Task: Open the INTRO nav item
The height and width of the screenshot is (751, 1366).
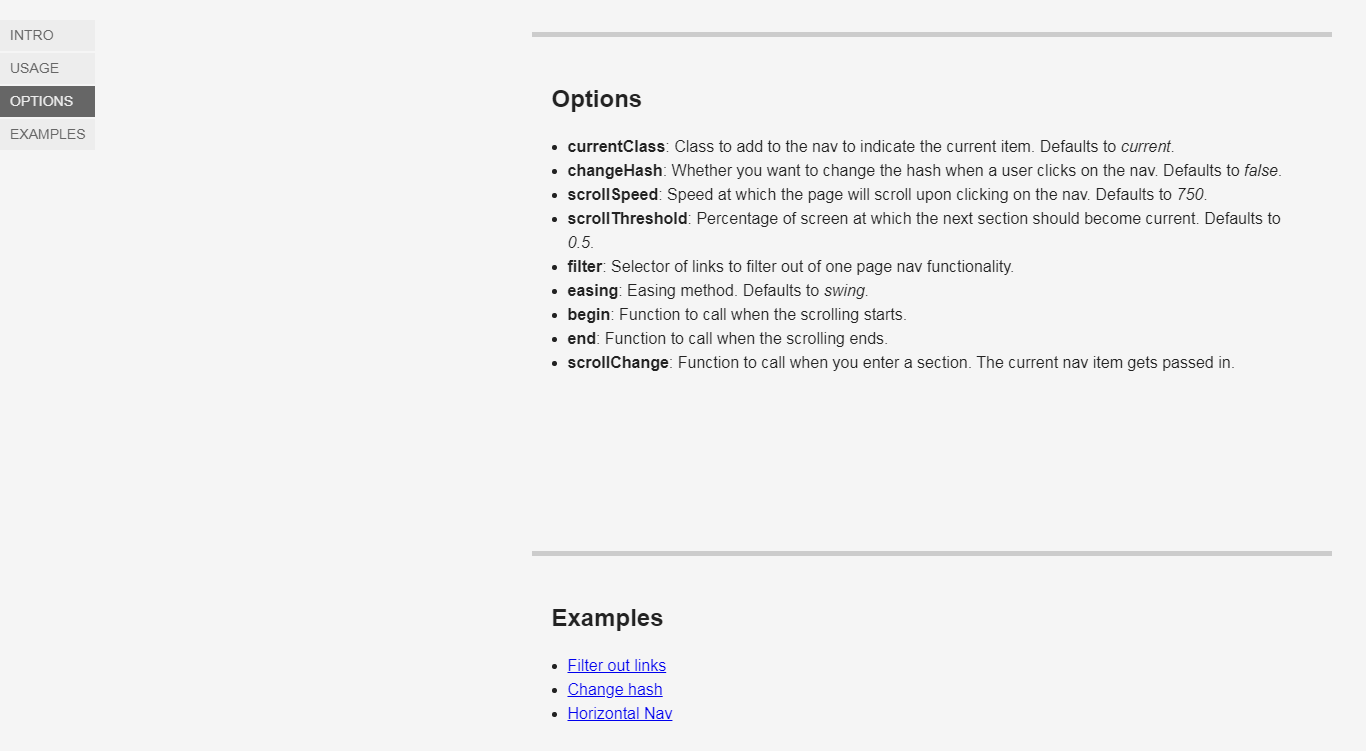Action: 47,35
